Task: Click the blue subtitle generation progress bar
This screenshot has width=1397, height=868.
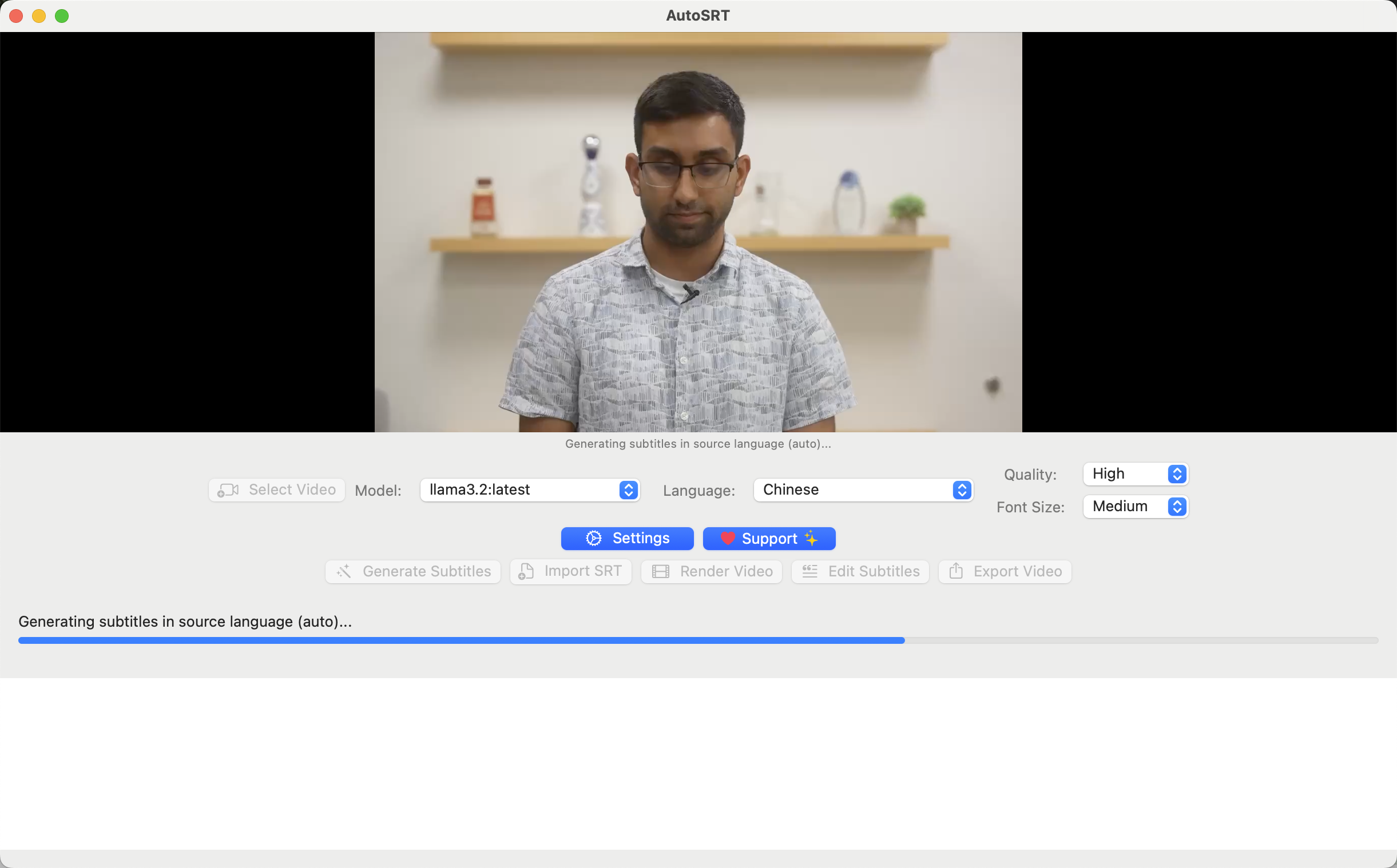Action: pyautogui.click(x=461, y=640)
